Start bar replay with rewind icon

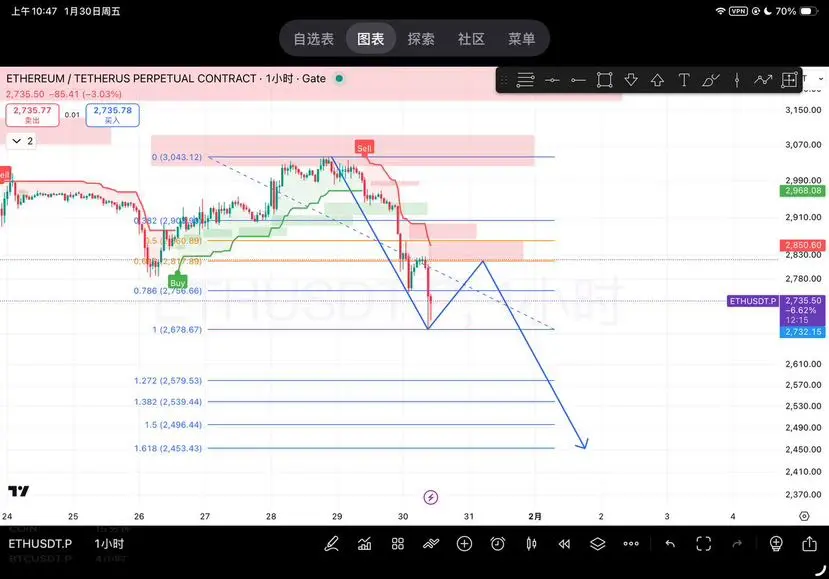coord(564,544)
